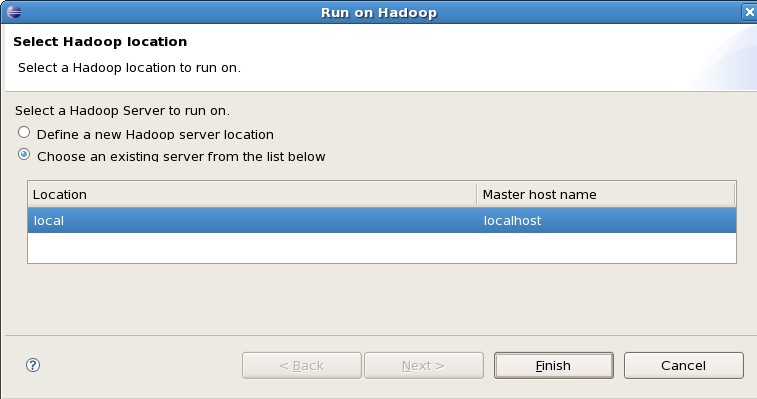Click the disabled Next button
757x399 pixels.
click(423, 366)
